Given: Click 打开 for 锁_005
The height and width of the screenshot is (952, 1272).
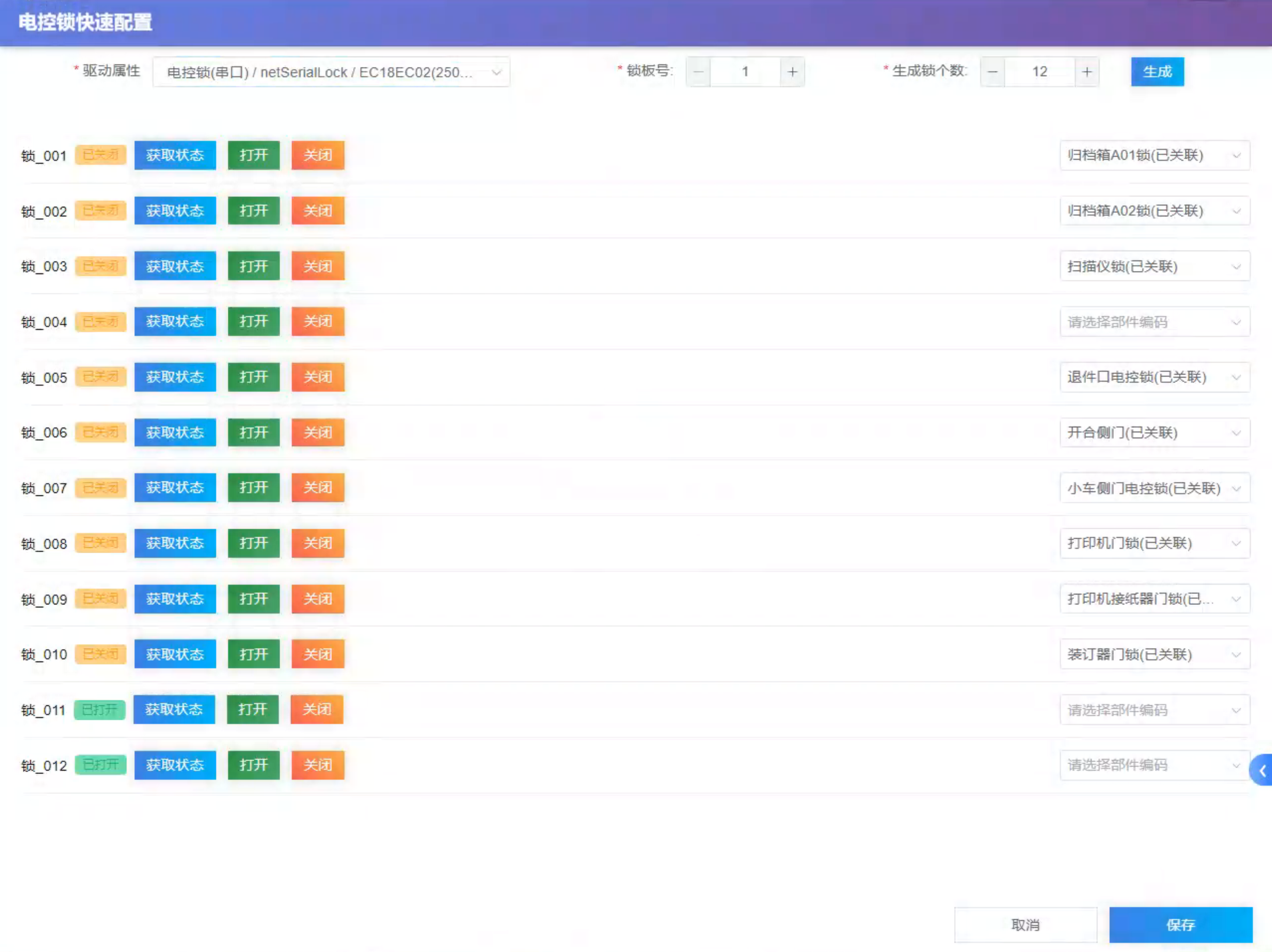Looking at the screenshot, I should pos(254,377).
